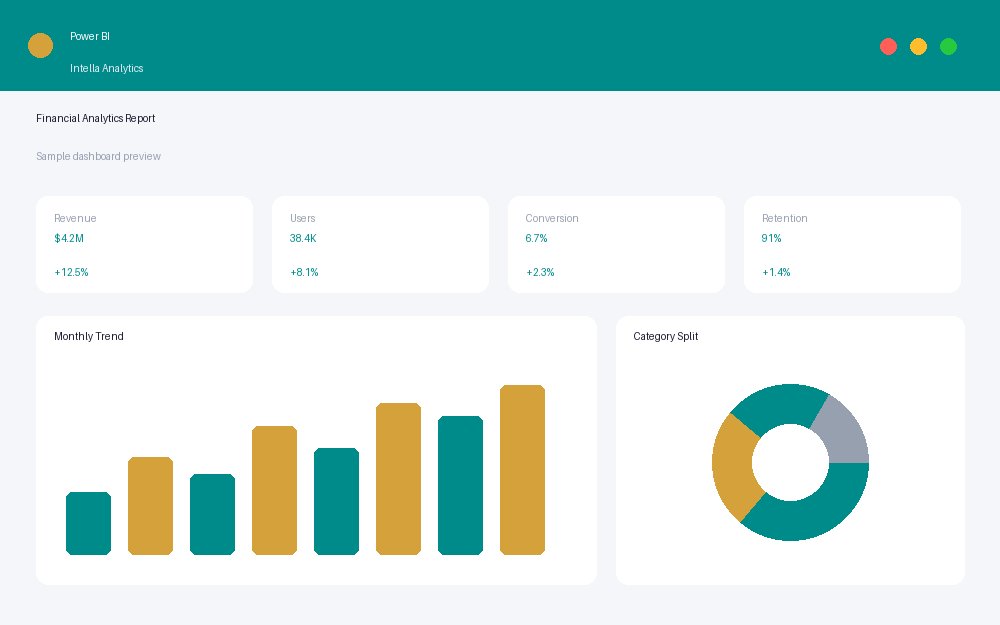Select the seventh bar, the tallest teal one
The image size is (1000, 625).
coord(460,485)
